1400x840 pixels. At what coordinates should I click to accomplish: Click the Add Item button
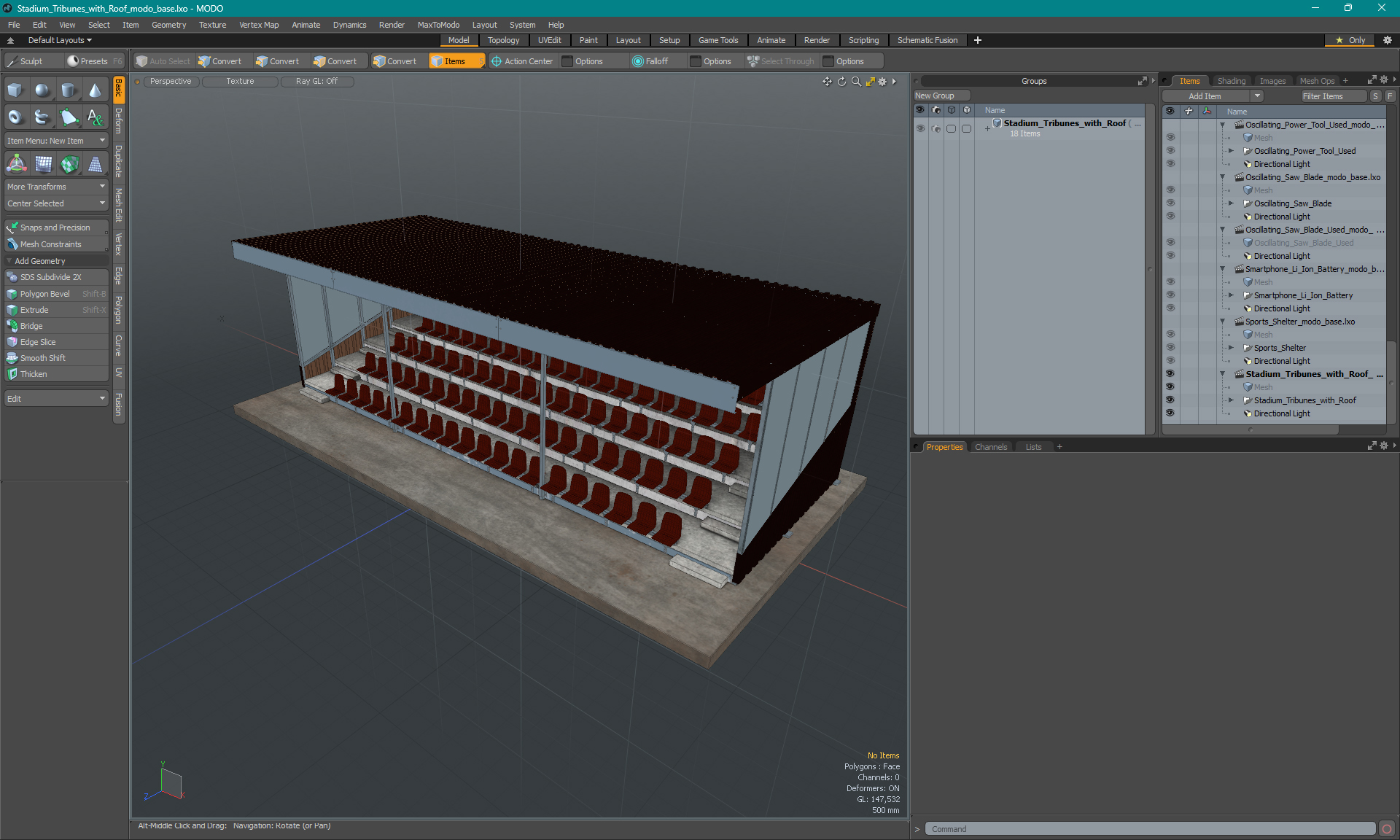(x=1206, y=96)
